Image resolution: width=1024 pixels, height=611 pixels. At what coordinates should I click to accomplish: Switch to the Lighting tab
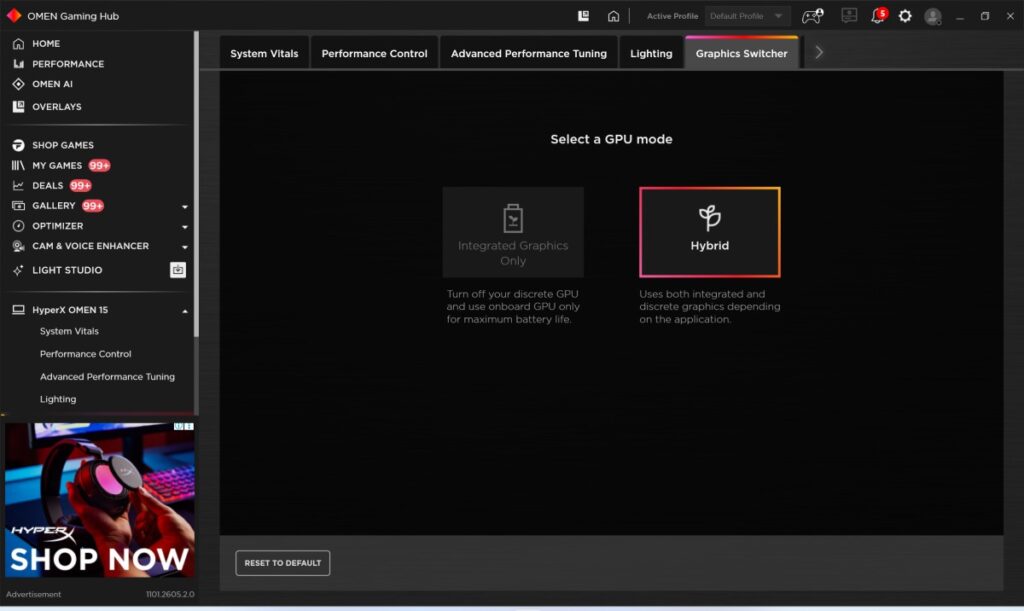[651, 53]
